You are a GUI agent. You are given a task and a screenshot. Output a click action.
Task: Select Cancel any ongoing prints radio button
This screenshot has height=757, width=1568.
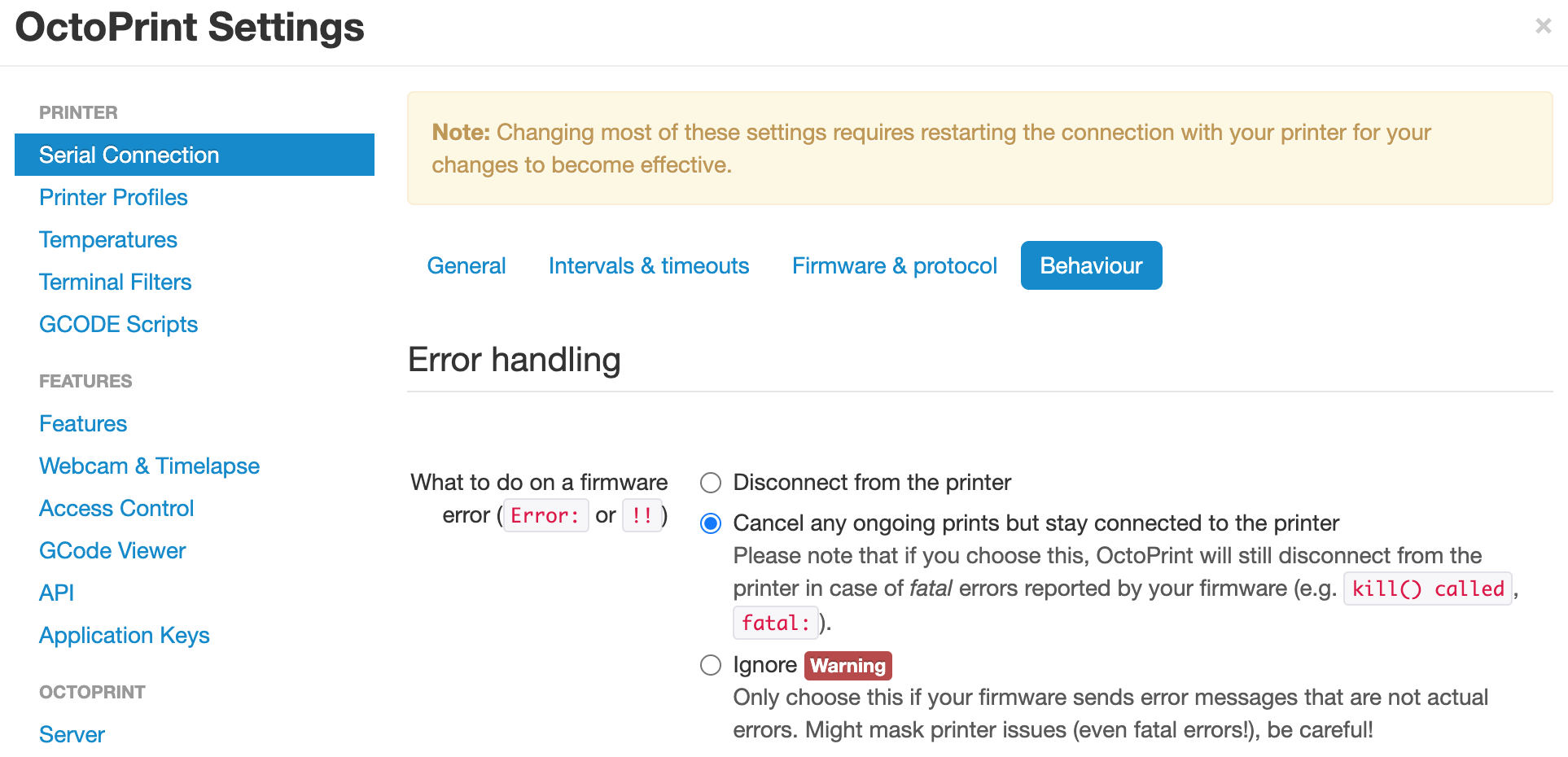711,523
